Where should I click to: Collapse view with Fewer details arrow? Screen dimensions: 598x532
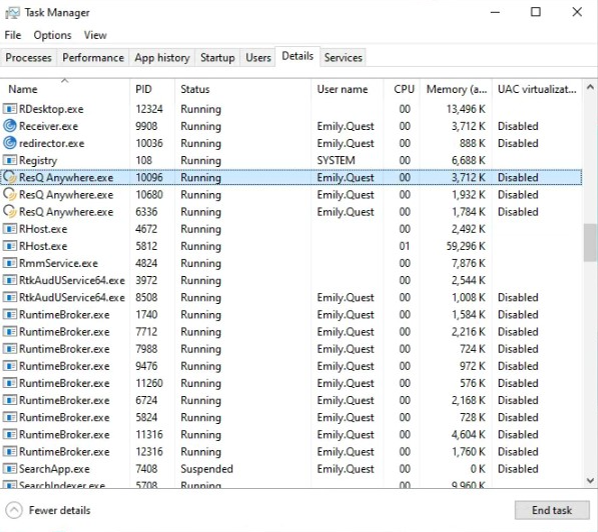[x=14, y=510]
